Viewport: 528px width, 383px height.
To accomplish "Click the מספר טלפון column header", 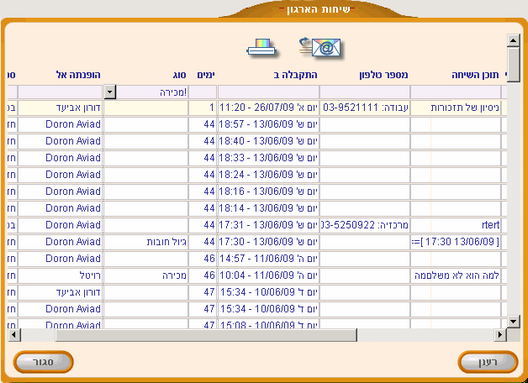I will pyautogui.click(x=384, y=75).
